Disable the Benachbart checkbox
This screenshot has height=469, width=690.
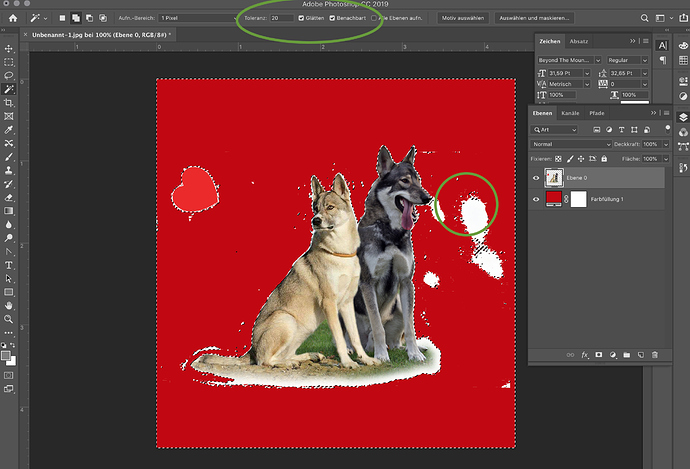(x=332, y=18)
